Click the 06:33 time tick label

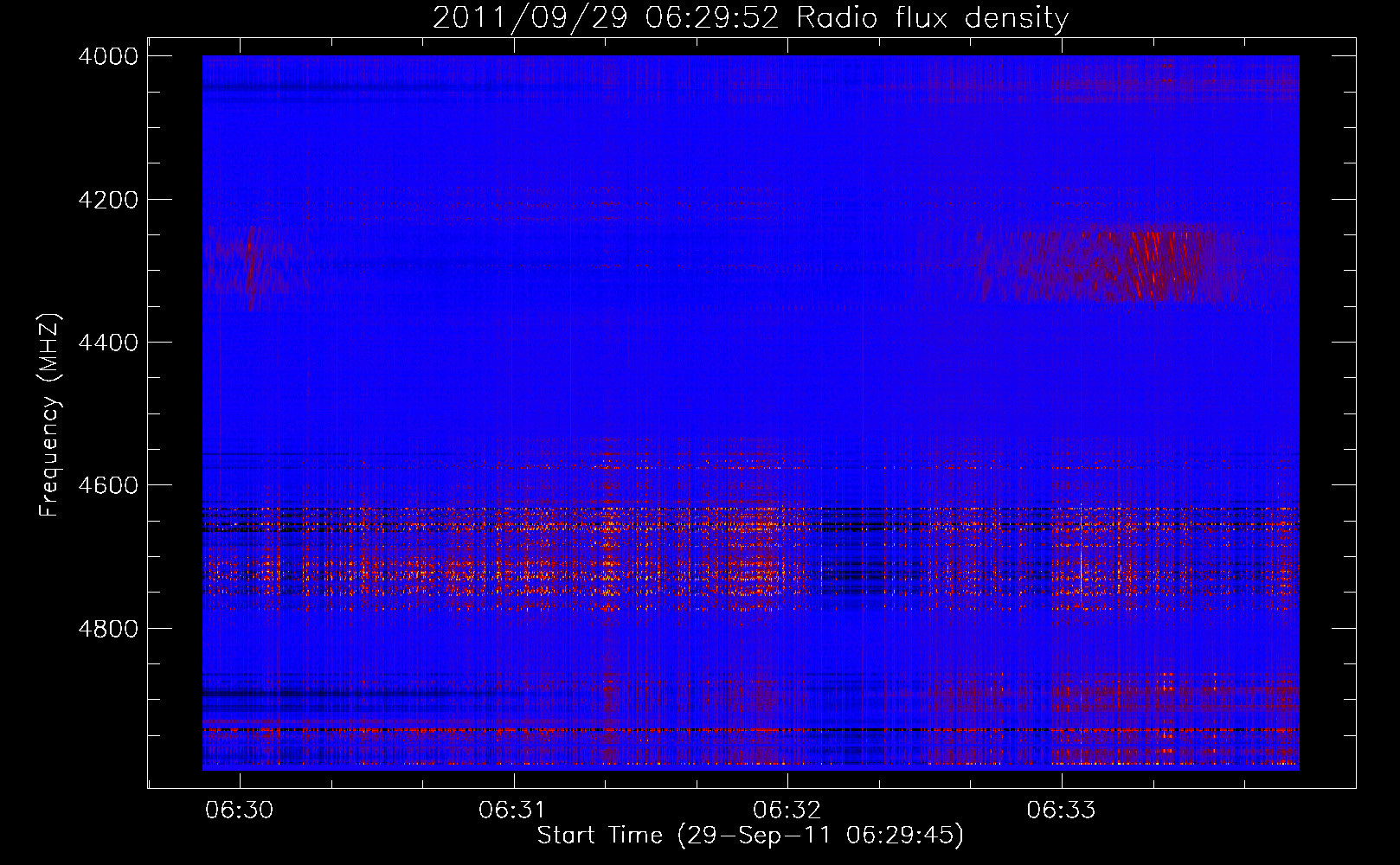click(x=1061, y=811)
